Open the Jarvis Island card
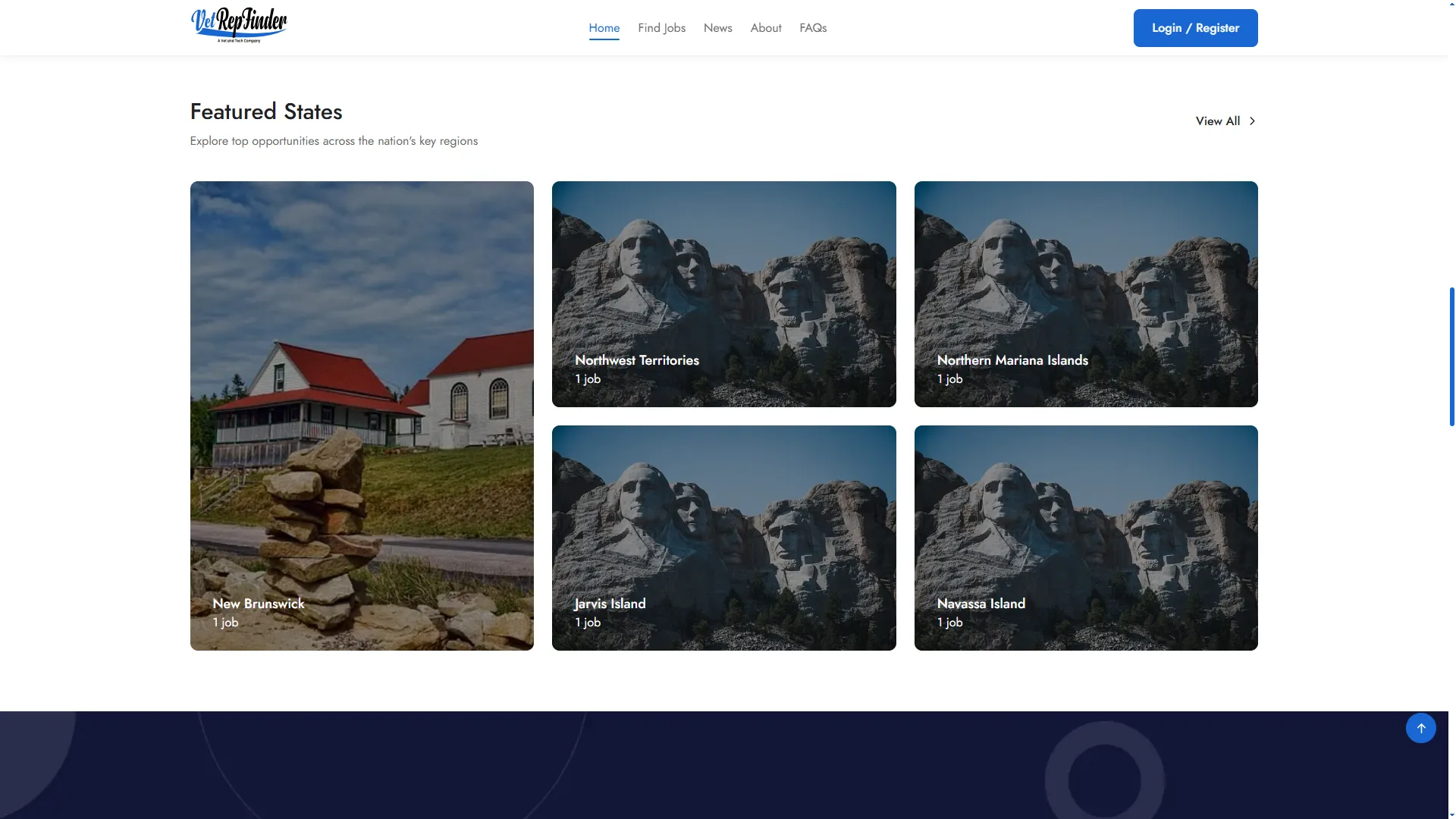The height and width of the screenshot is (819, 1456). [723, 538]
